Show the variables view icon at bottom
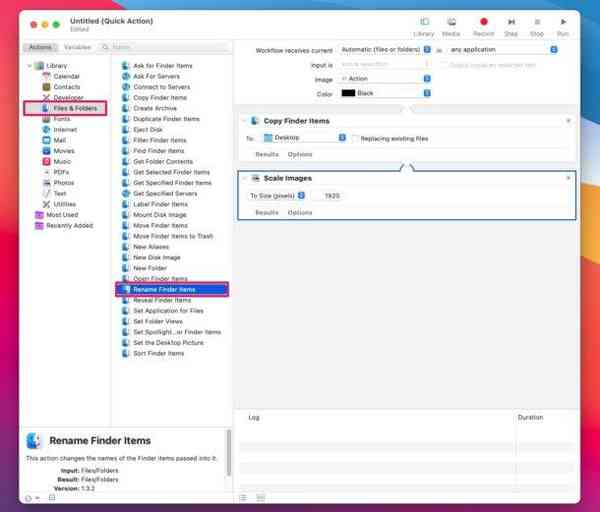Image resolution: width=600 pixels, height=512 pixels. tap(261, 498)
